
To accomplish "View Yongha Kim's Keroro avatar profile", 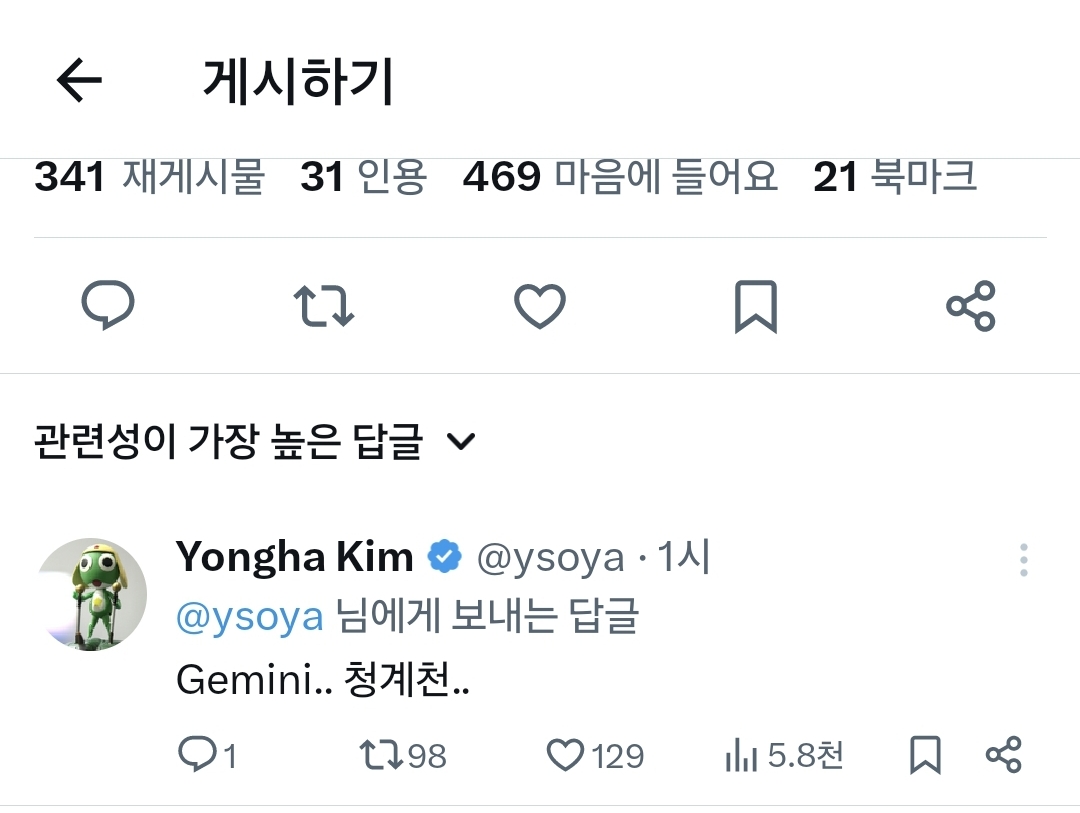I will click(x=93, y=594).
